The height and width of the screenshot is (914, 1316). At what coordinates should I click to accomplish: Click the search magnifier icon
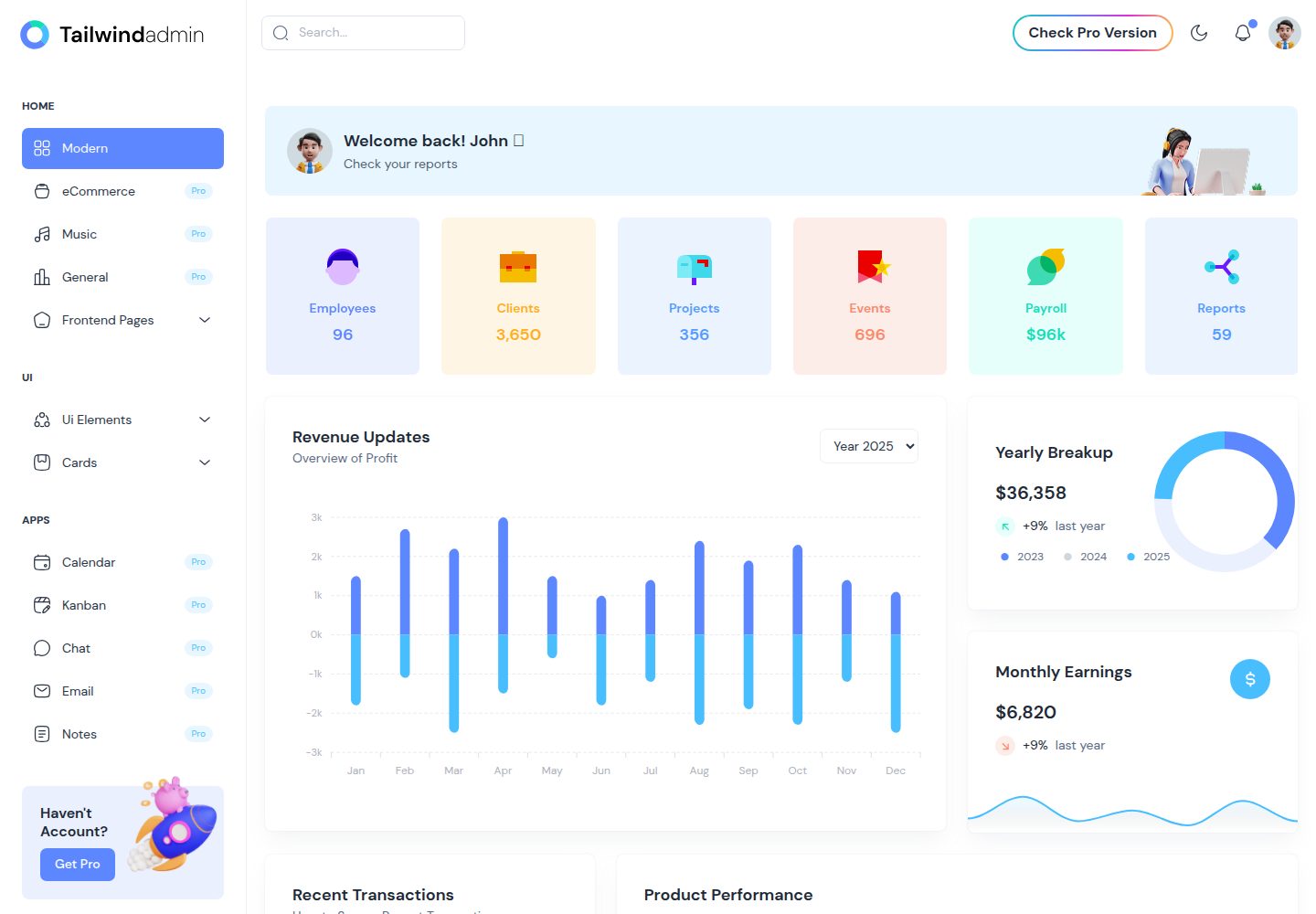[x=281, y=33]
